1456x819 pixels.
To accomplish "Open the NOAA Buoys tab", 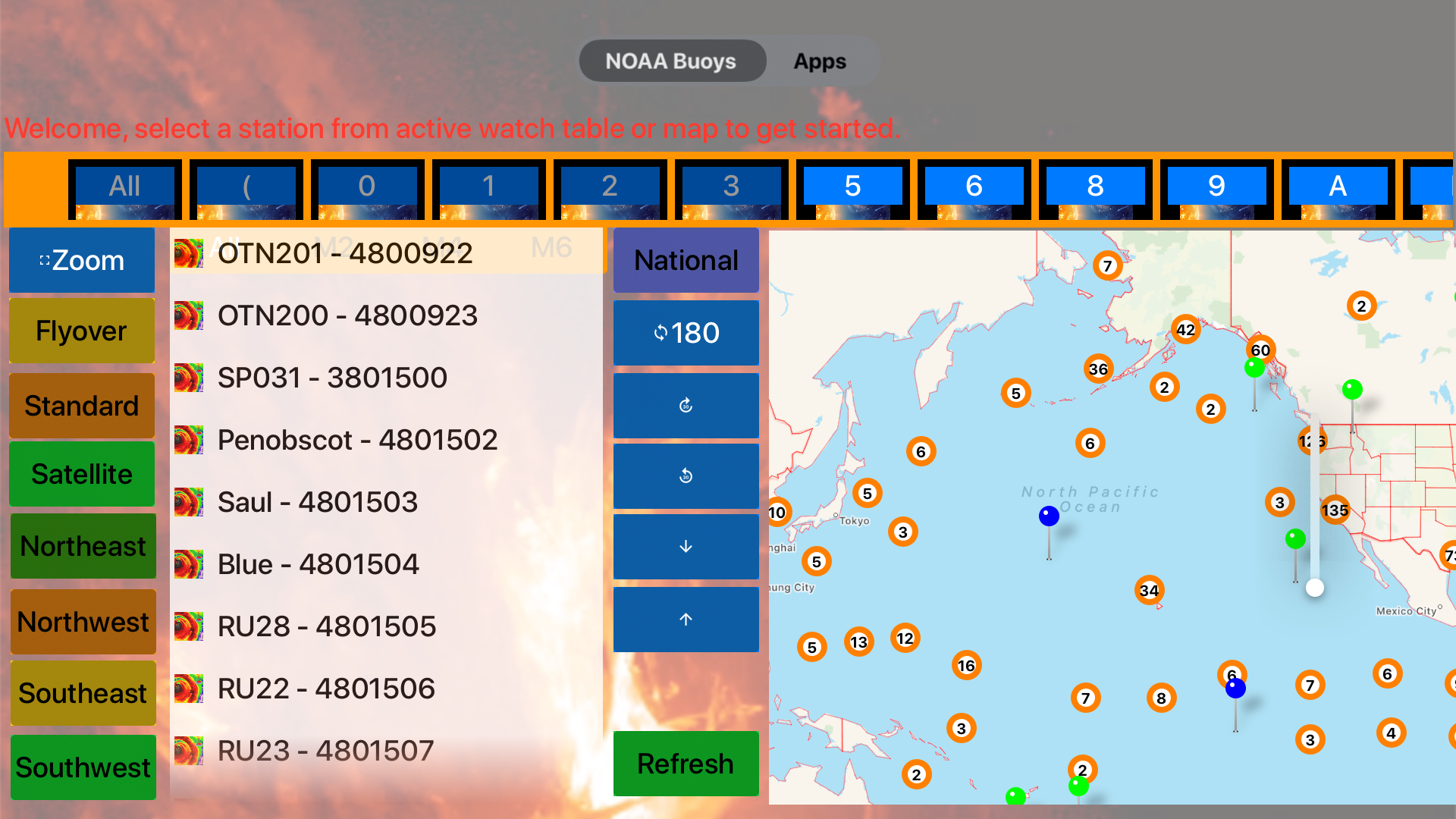I will [x=672, y=61].
